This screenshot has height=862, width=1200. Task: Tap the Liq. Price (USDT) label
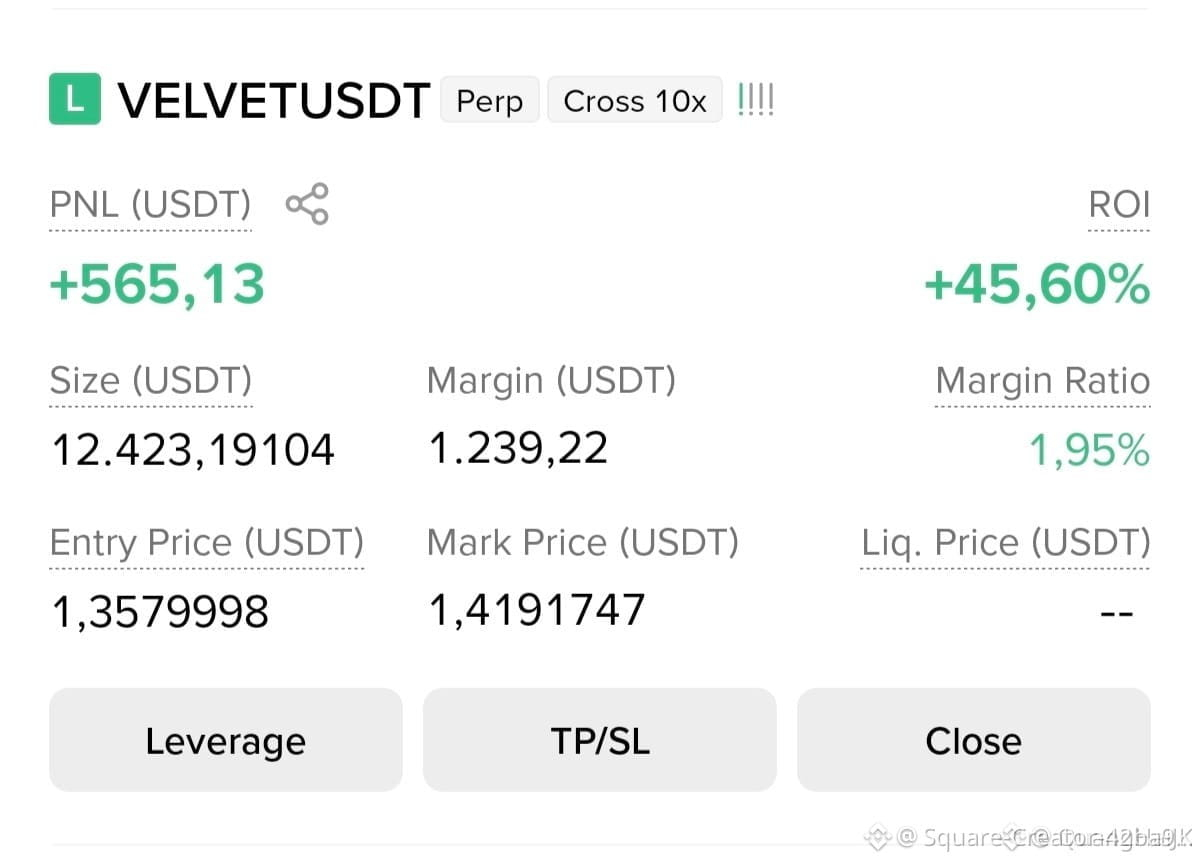click(1006, 543)
